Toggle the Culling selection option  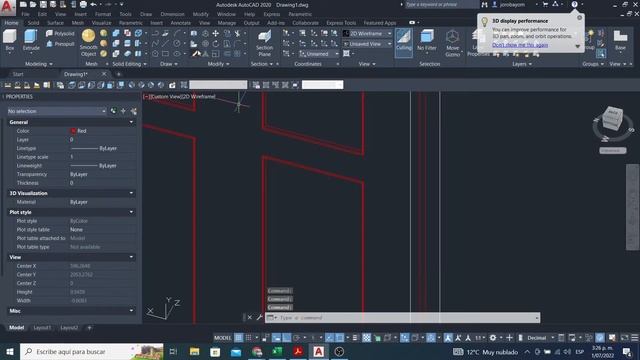404,42
